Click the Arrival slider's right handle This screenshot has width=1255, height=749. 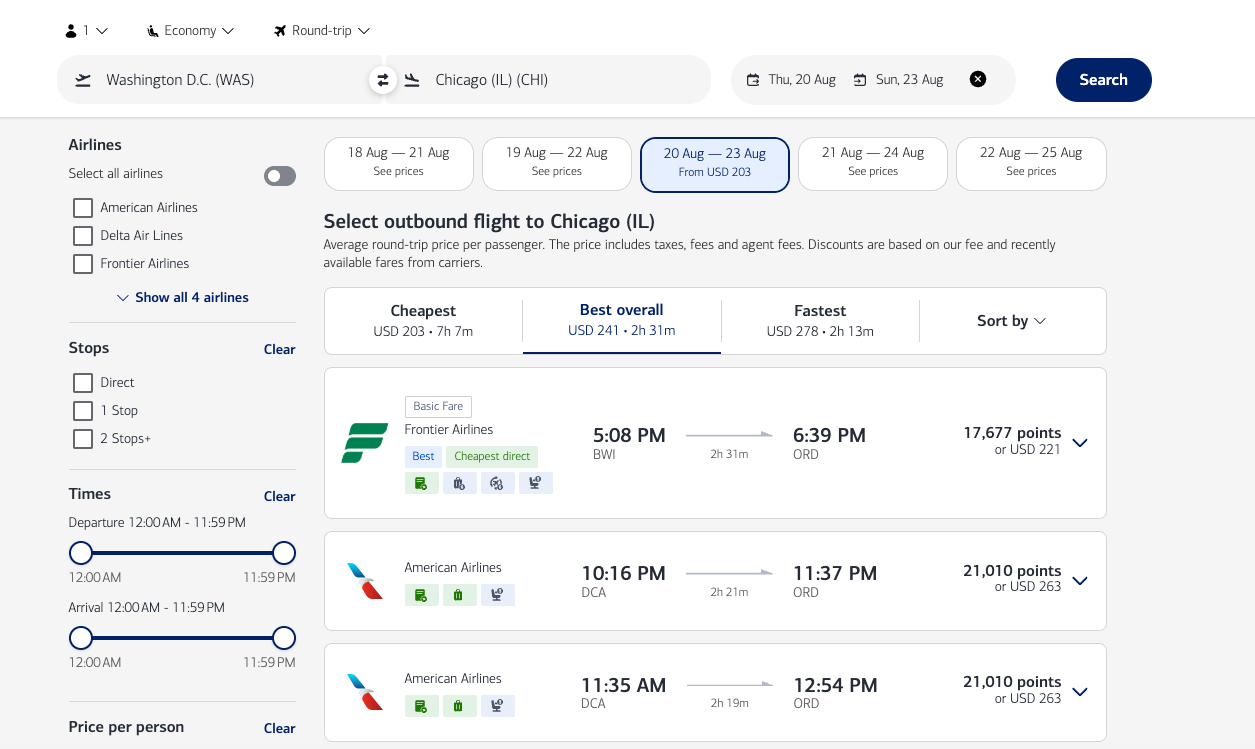[x=284, y=638]
